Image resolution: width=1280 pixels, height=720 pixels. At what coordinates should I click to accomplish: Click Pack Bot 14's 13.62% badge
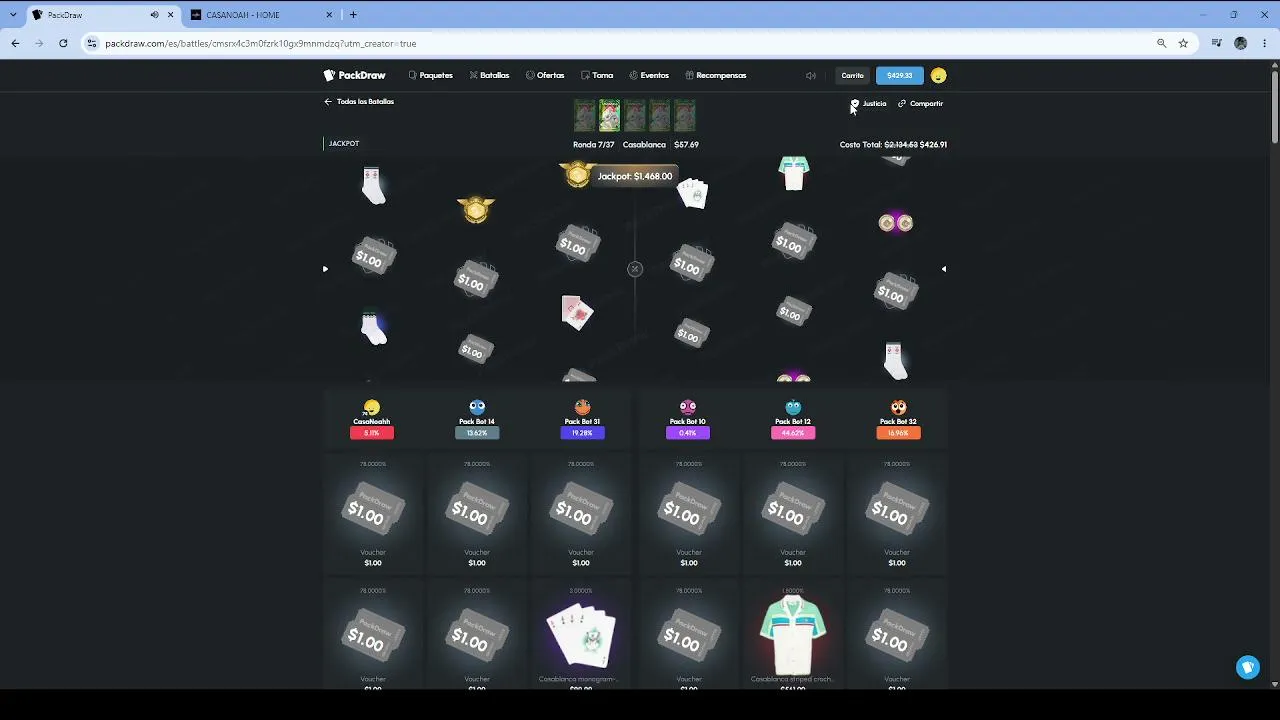(477, 433)
